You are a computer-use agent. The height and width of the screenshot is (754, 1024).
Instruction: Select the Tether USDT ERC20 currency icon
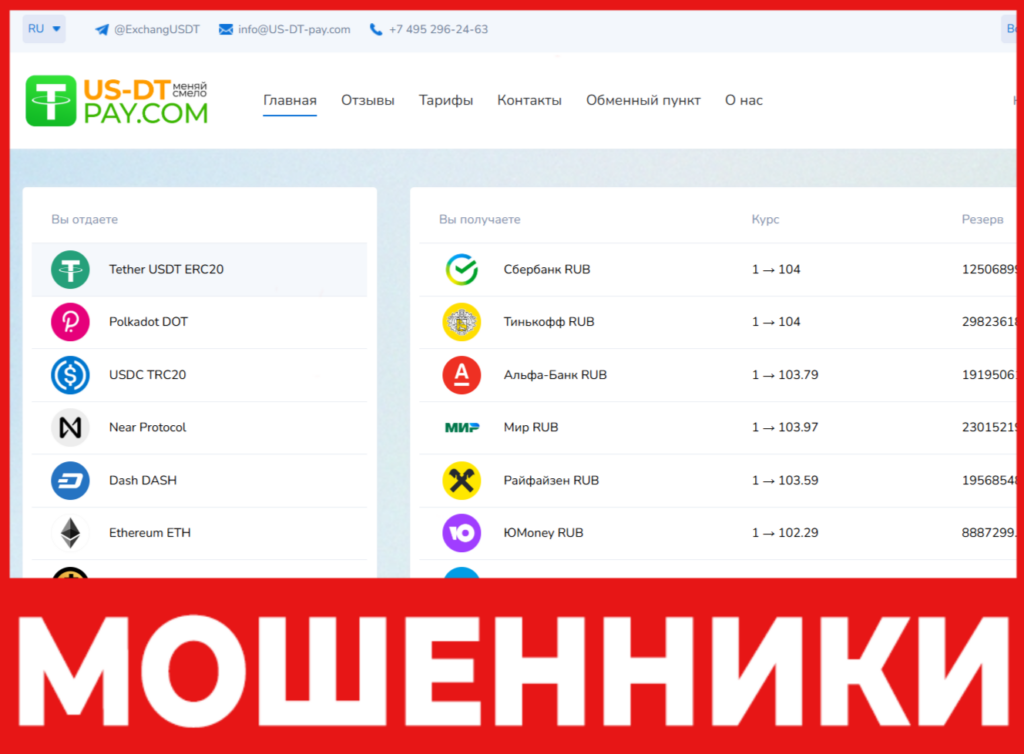[69, 269]
